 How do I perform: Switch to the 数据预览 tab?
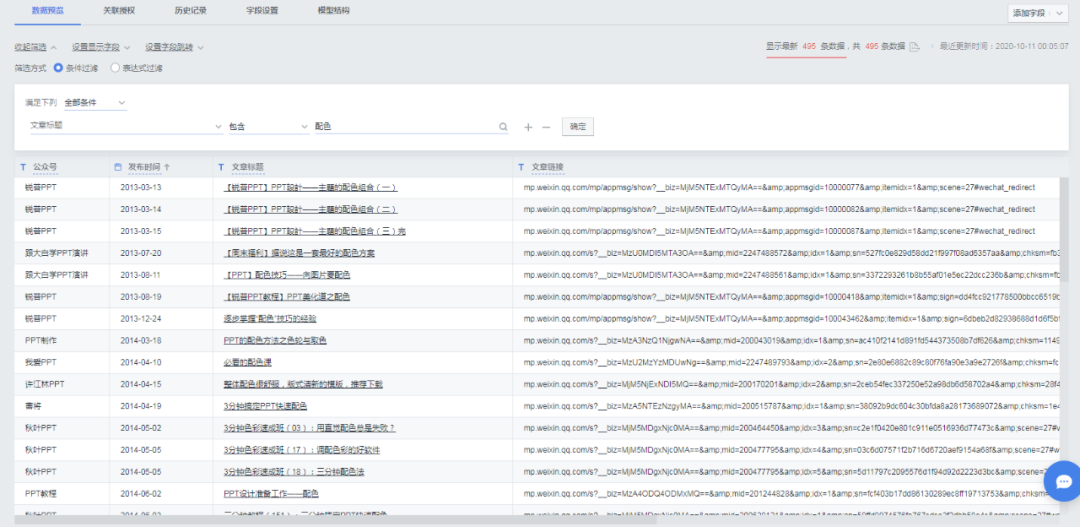pos(47,11)
